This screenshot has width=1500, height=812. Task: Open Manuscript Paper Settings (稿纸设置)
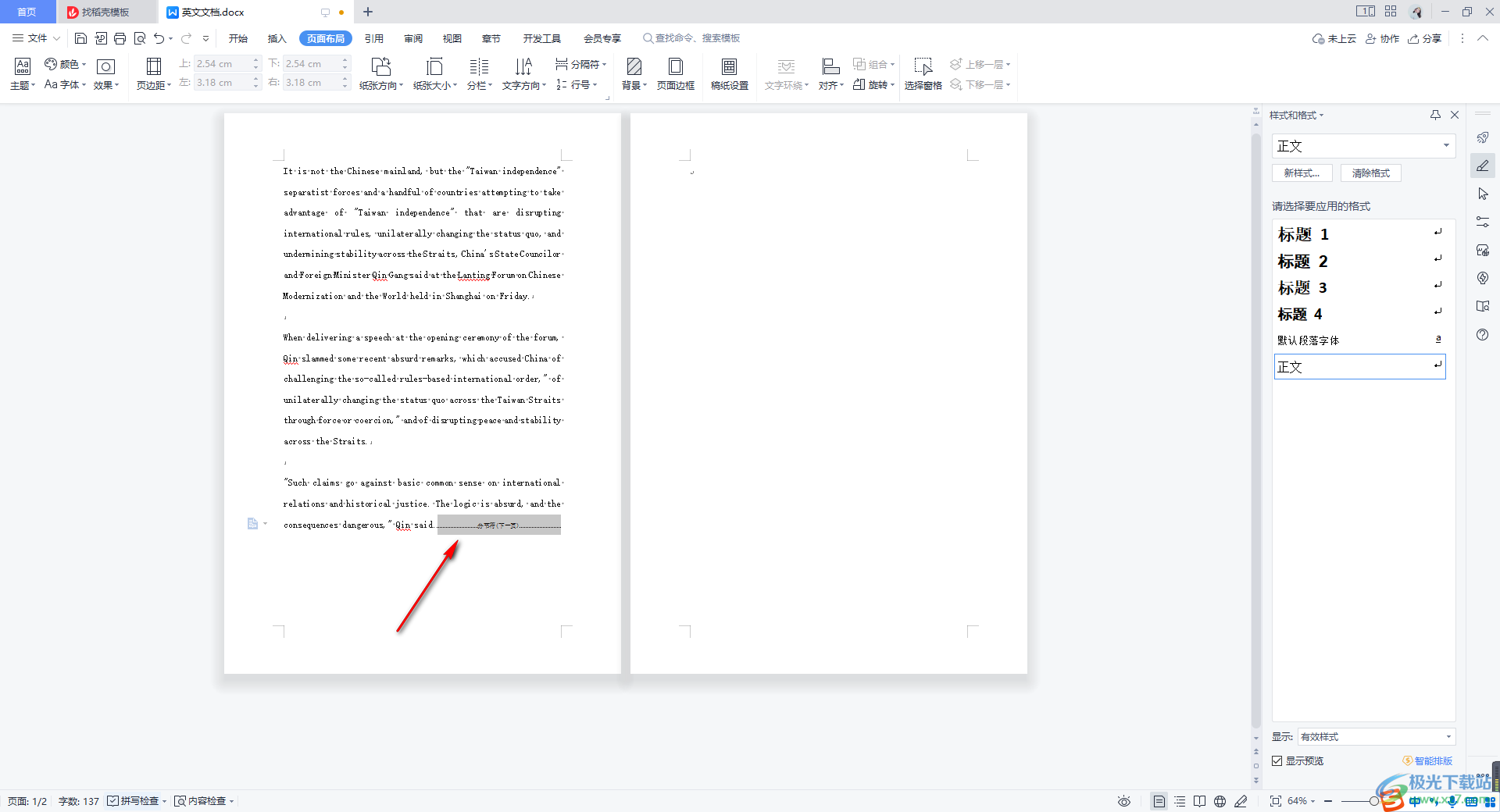[x=730, y=74]
